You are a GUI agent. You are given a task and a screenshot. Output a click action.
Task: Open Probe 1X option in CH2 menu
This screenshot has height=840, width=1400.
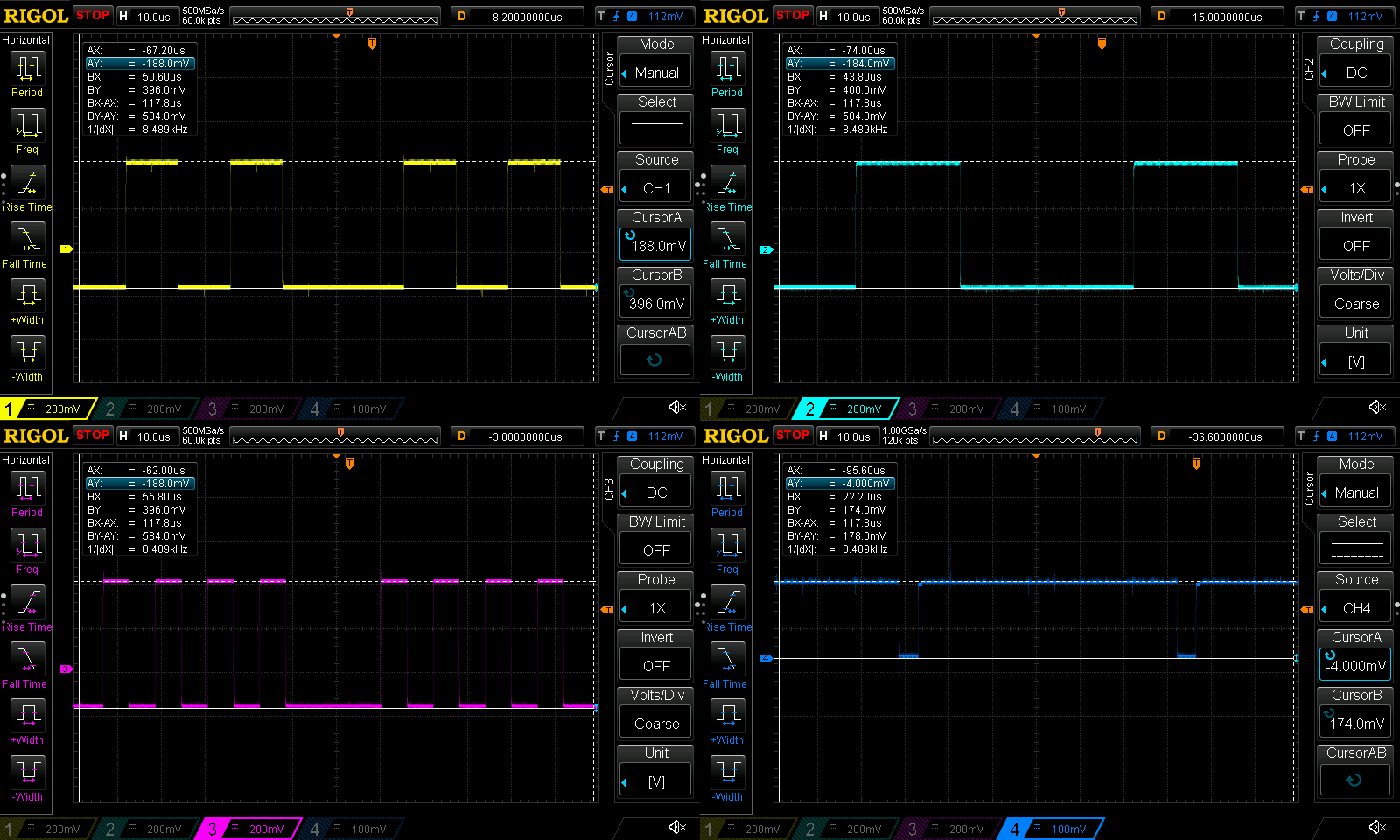click(1355, 177)
